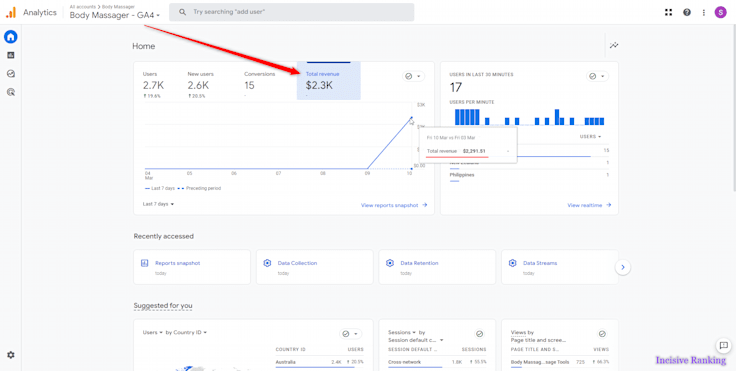Open Users metric dropdown in country card
Screen dimensions: 736x371
pos(153,332)
